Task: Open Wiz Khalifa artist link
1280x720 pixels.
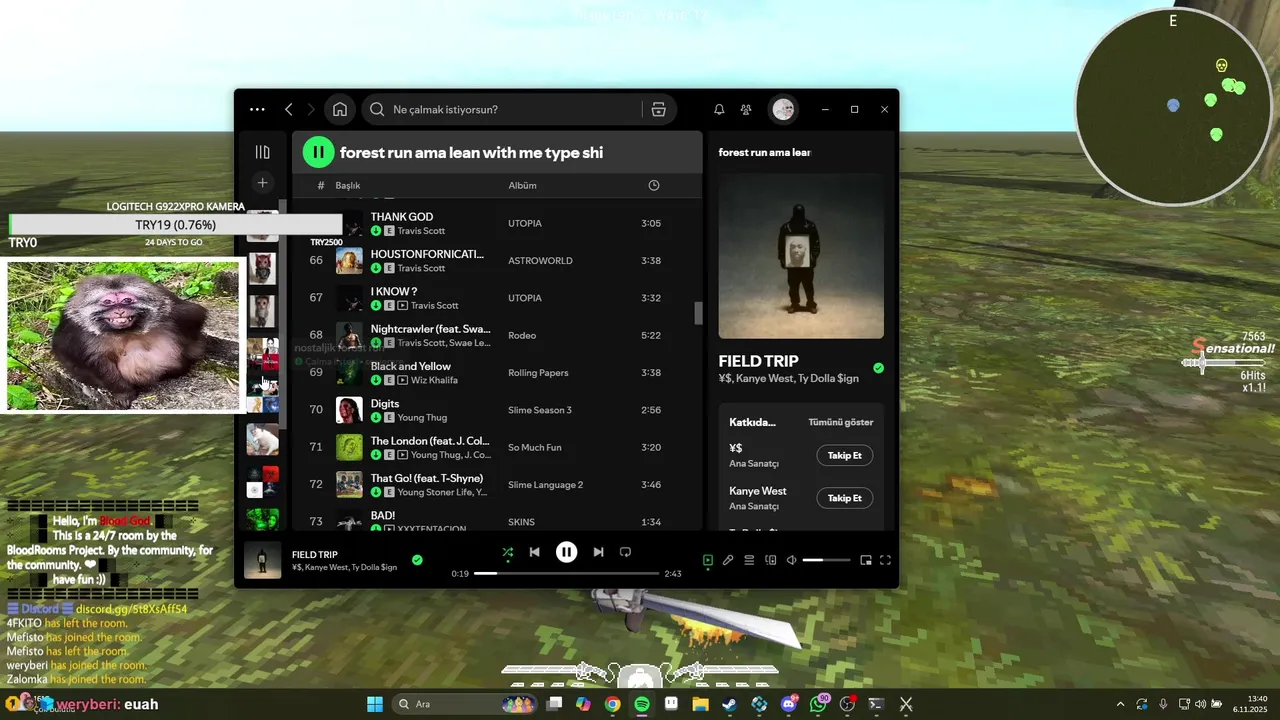Action: pos(434,380)
